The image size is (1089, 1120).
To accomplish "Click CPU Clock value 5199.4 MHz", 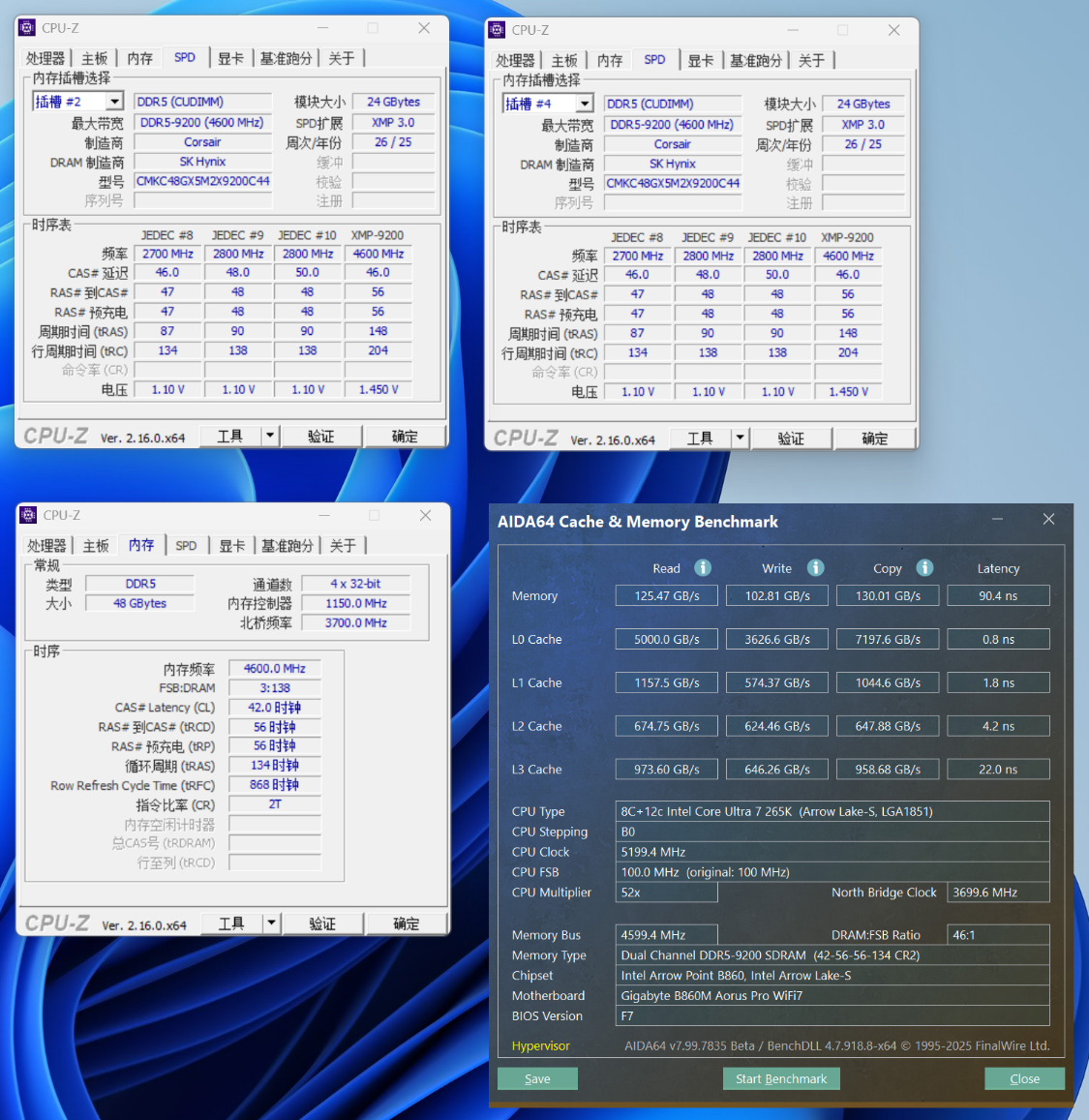I will [832, 852].
